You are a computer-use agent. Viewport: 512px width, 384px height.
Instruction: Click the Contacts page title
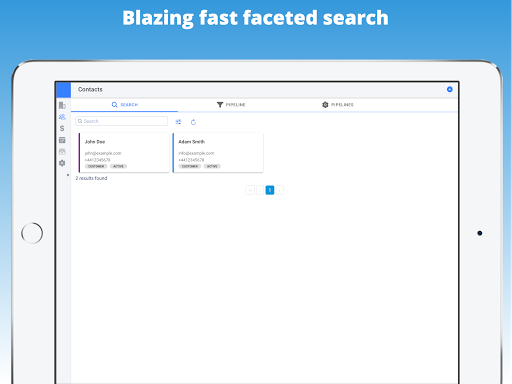point(90,89)
